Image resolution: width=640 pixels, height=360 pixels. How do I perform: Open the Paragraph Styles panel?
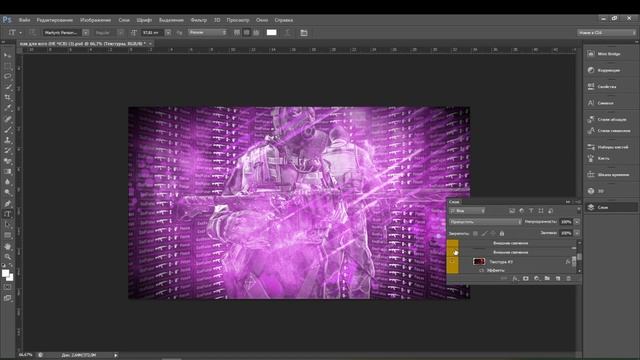click(x=608, y=119)
